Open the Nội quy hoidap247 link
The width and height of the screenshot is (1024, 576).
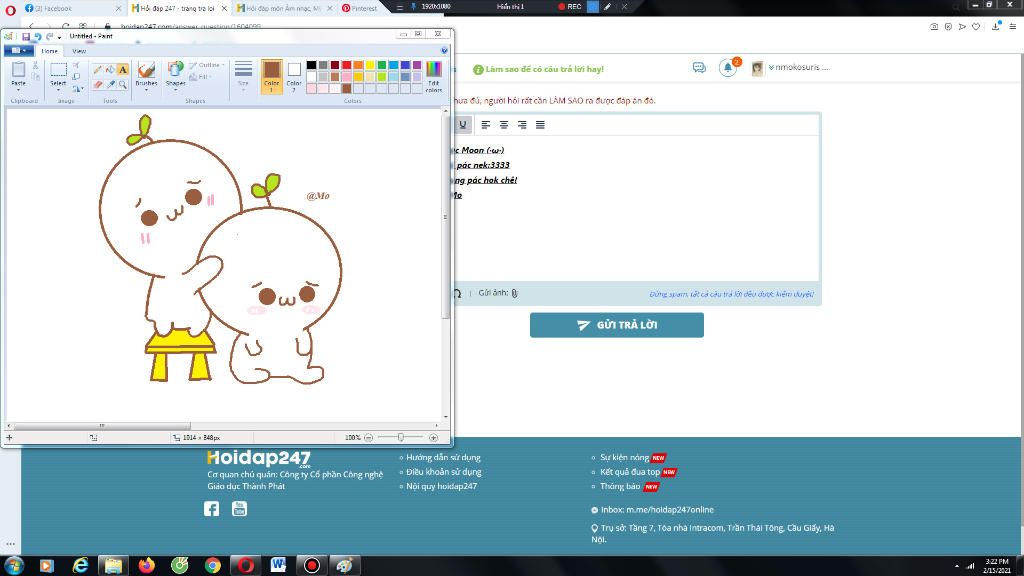(x=441, y=487)
